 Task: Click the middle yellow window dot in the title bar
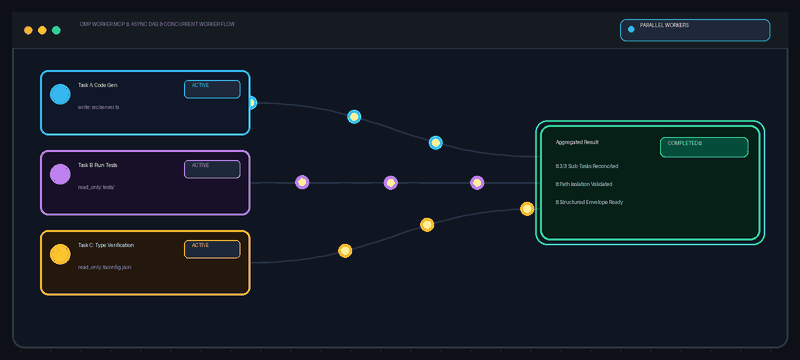[x=42, y=30]
